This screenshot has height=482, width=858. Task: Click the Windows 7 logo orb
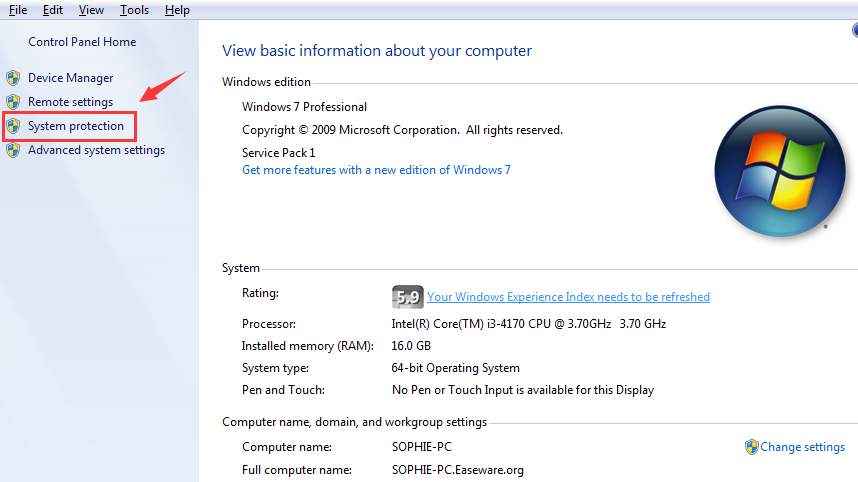click(780, 171)
